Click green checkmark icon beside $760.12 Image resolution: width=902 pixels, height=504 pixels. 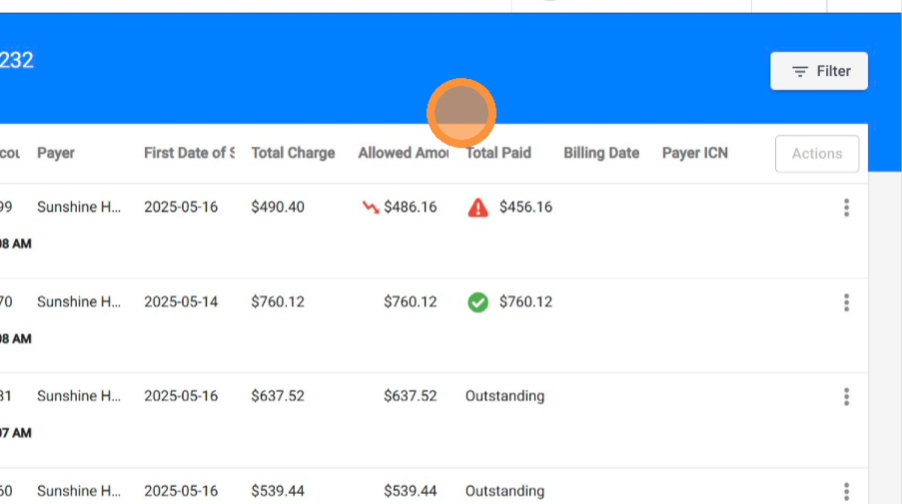click(x=477, y=302)
